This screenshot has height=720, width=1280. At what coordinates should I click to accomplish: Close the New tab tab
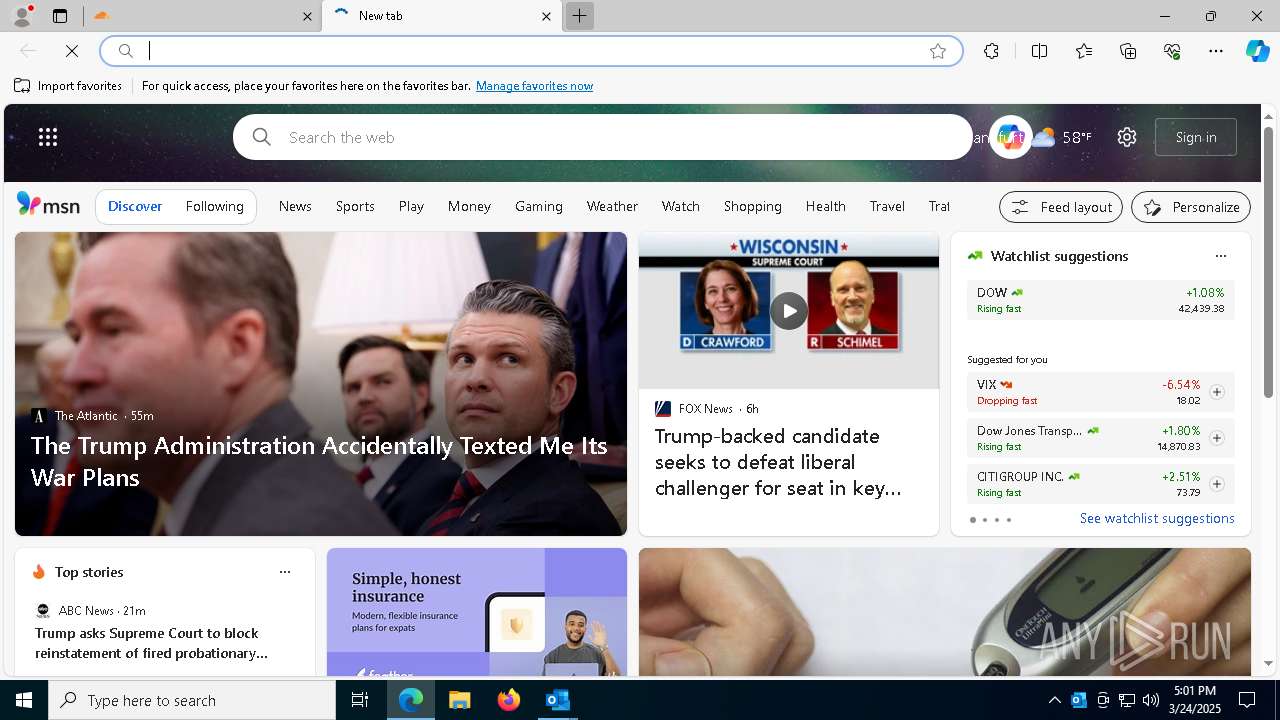(x=546, y=16)
